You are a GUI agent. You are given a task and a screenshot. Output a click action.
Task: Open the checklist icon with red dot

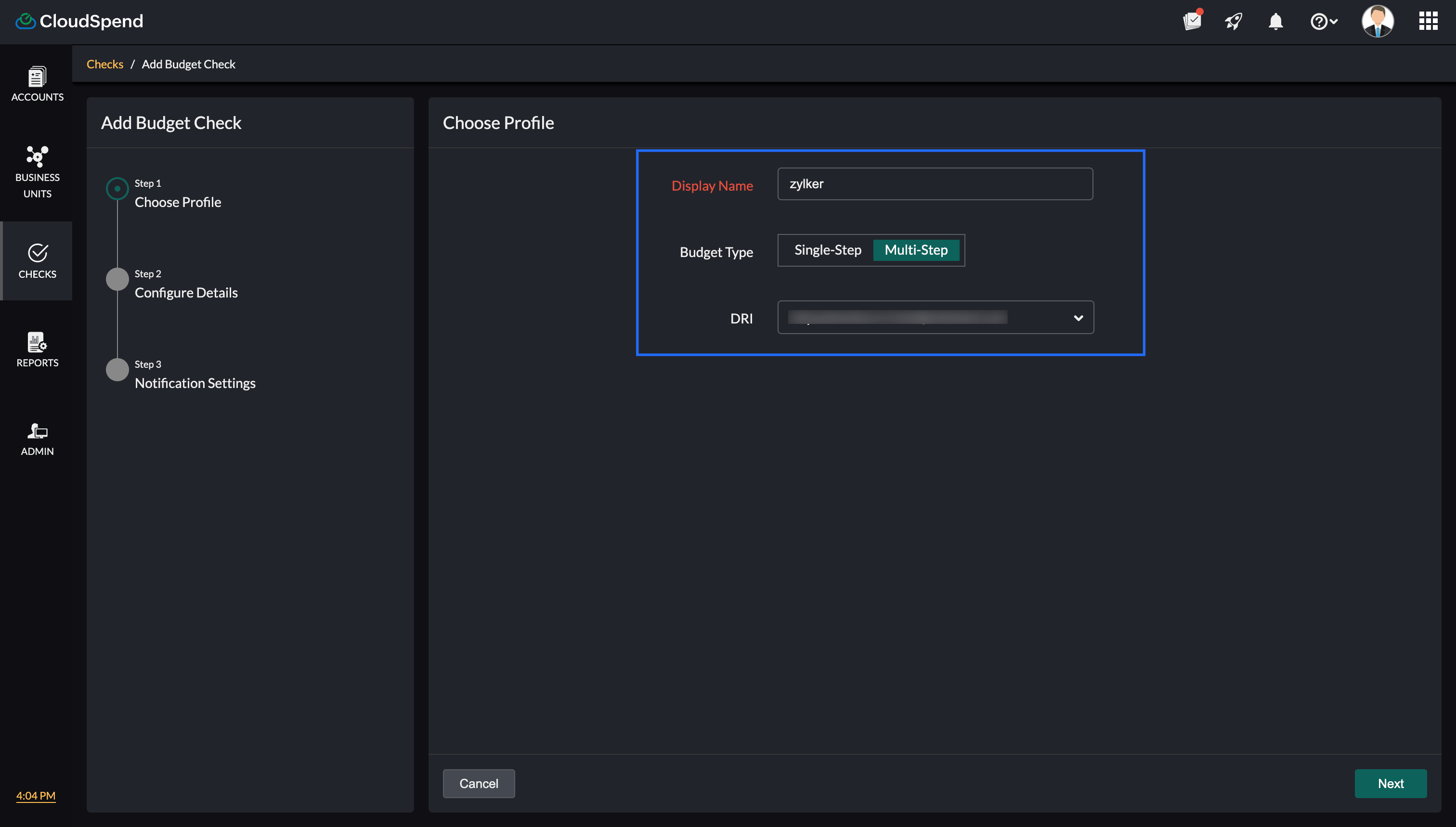1192,21
